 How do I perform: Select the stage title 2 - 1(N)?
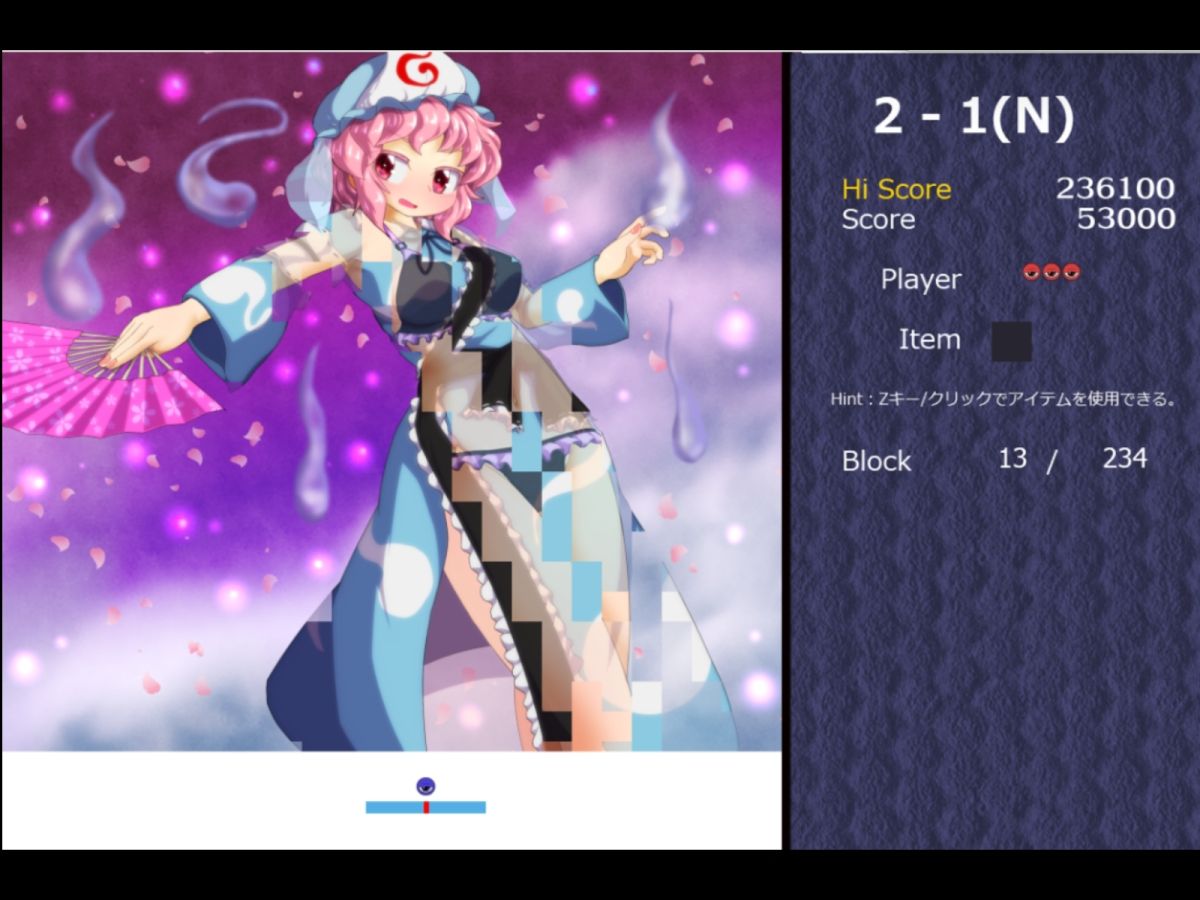(x=974, y=117)
